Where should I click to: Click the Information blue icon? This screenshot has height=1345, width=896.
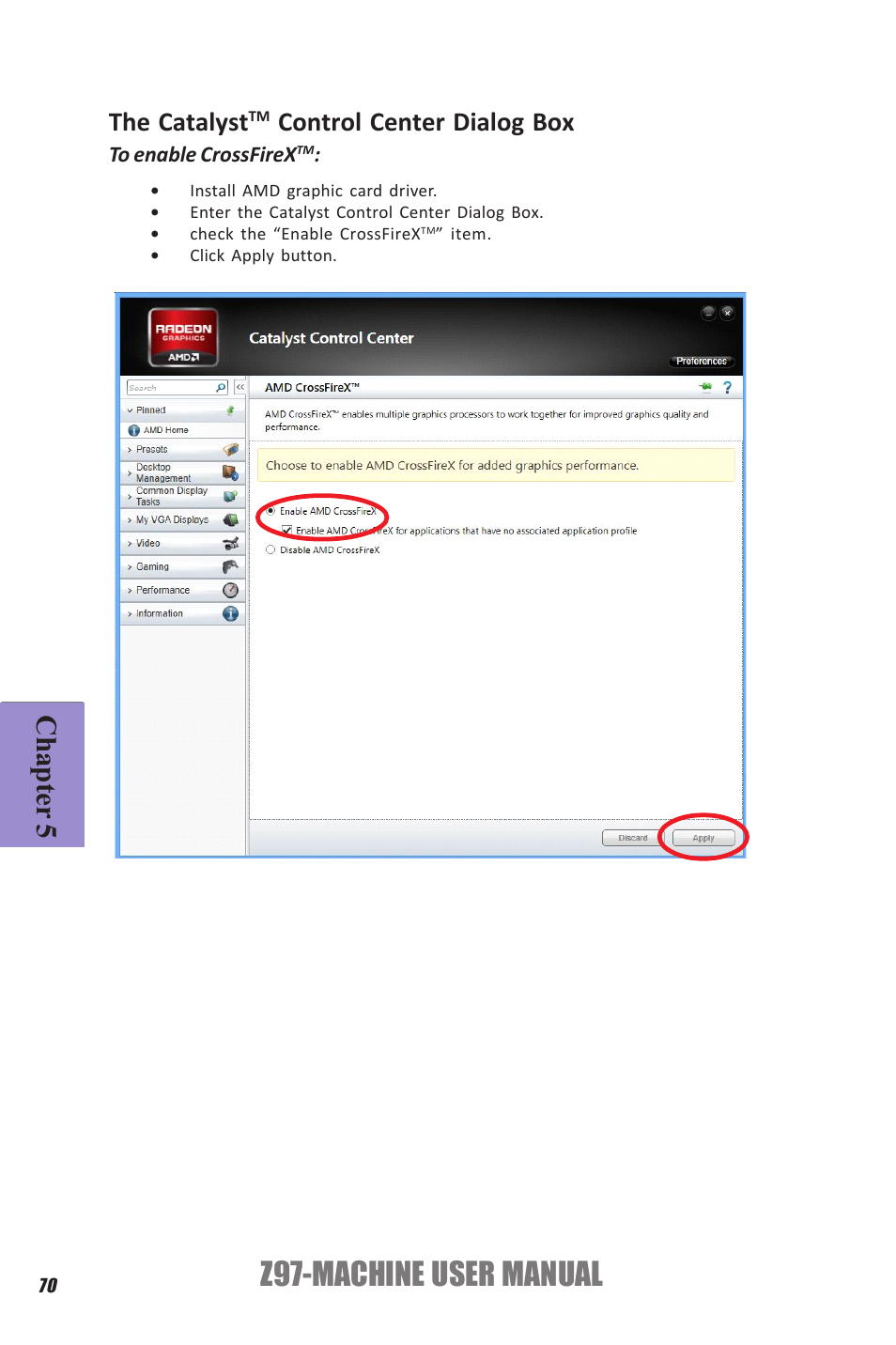[230, 613]
